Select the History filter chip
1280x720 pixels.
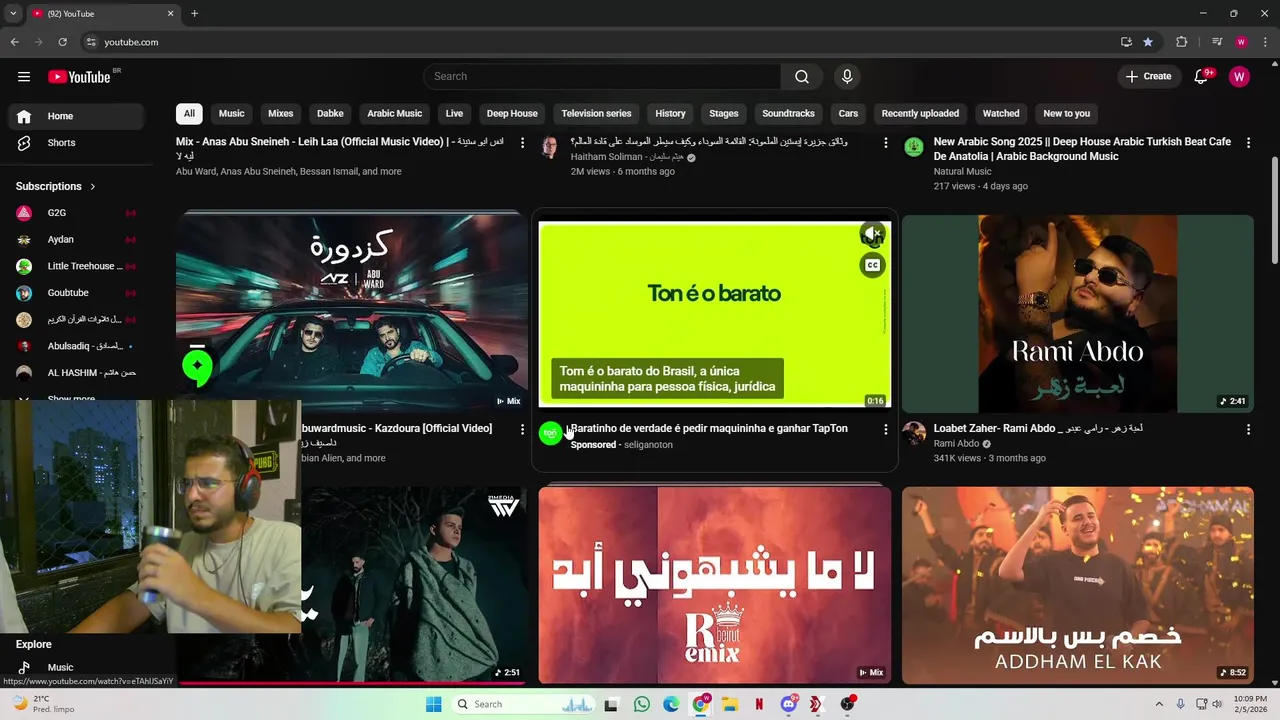tap(670, 113)
